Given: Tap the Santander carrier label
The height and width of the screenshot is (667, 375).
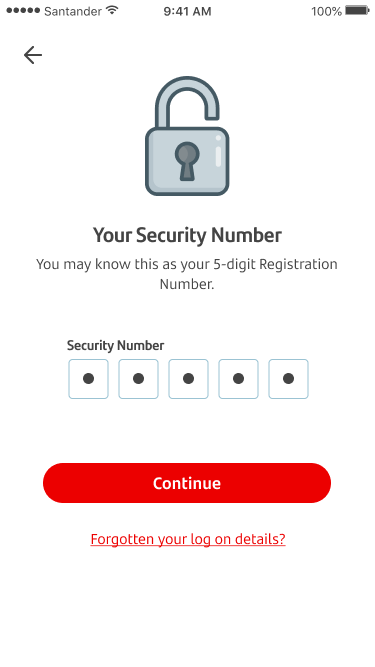Looking at the screenshot, I should [x=73, y=11].
